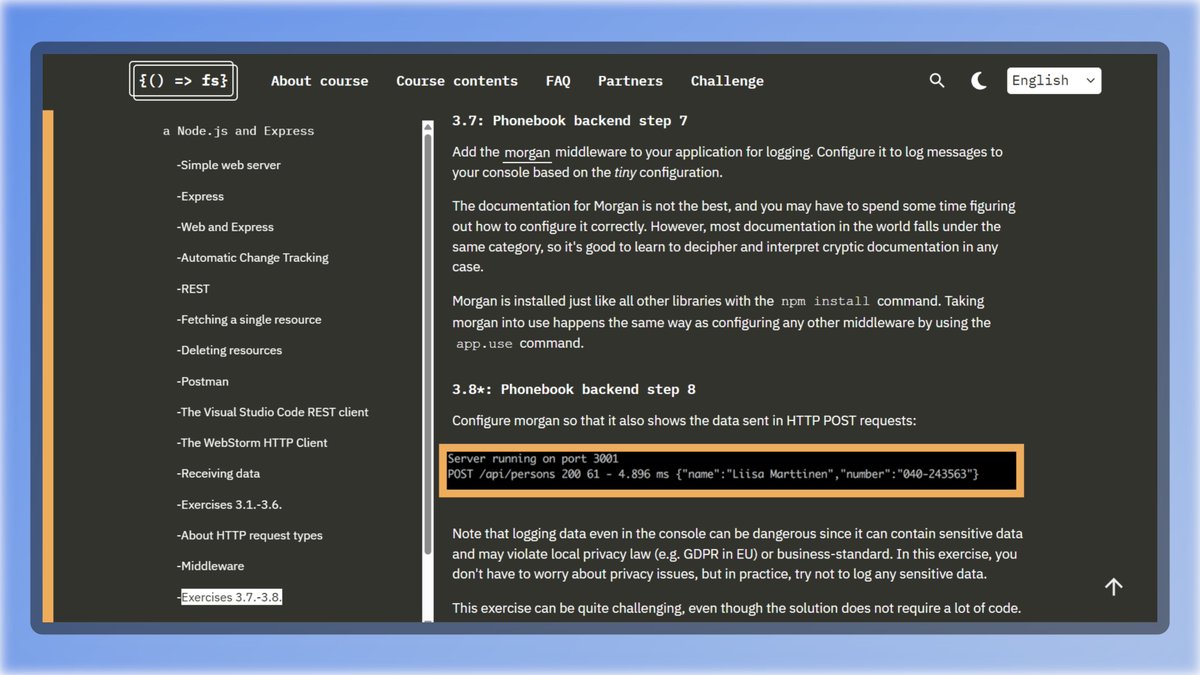Screen dimensions: 1200x675
Task: Go to About HTTP request types
Action: click(250, 536)
